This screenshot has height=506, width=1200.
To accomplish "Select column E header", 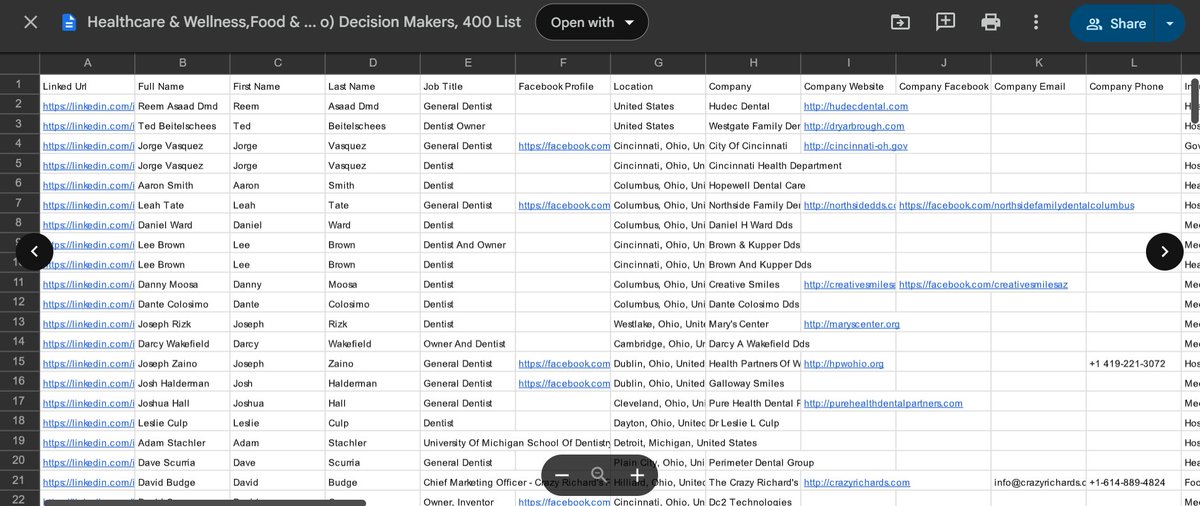I will tap(468, 63).
